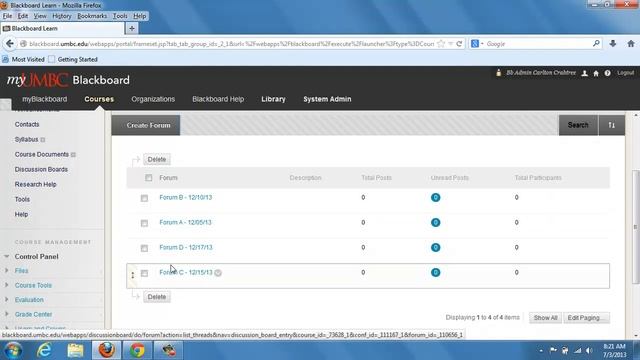The image size is (640, 360).
Task: Open the Forum D - 12/17/13 link
Action: [x=186, y=247]
